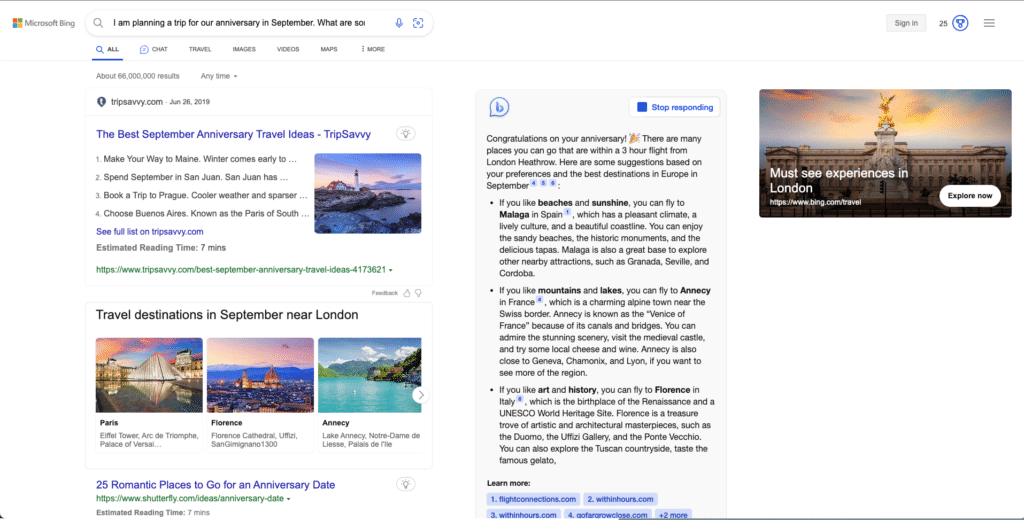Click citation 1 after Malaga in Spain

click(x=568, y=212)
